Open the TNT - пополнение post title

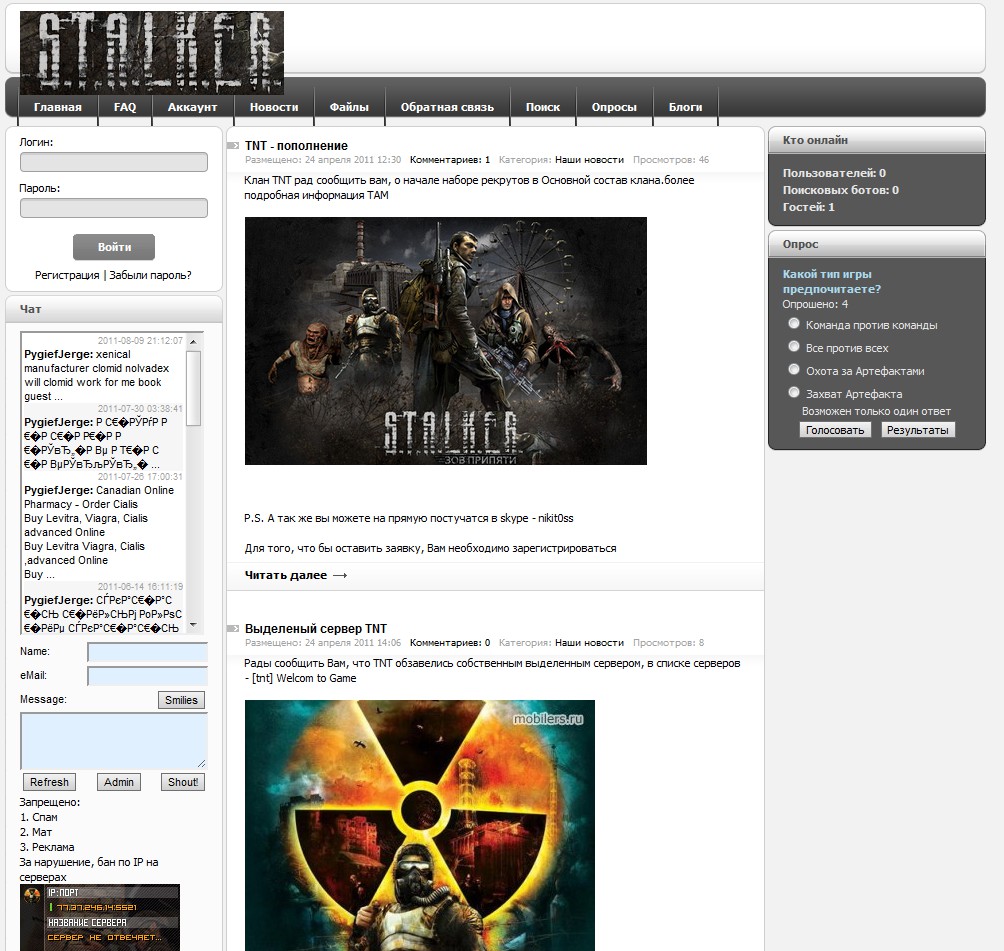pyautogui.click(x=296, y=146)
